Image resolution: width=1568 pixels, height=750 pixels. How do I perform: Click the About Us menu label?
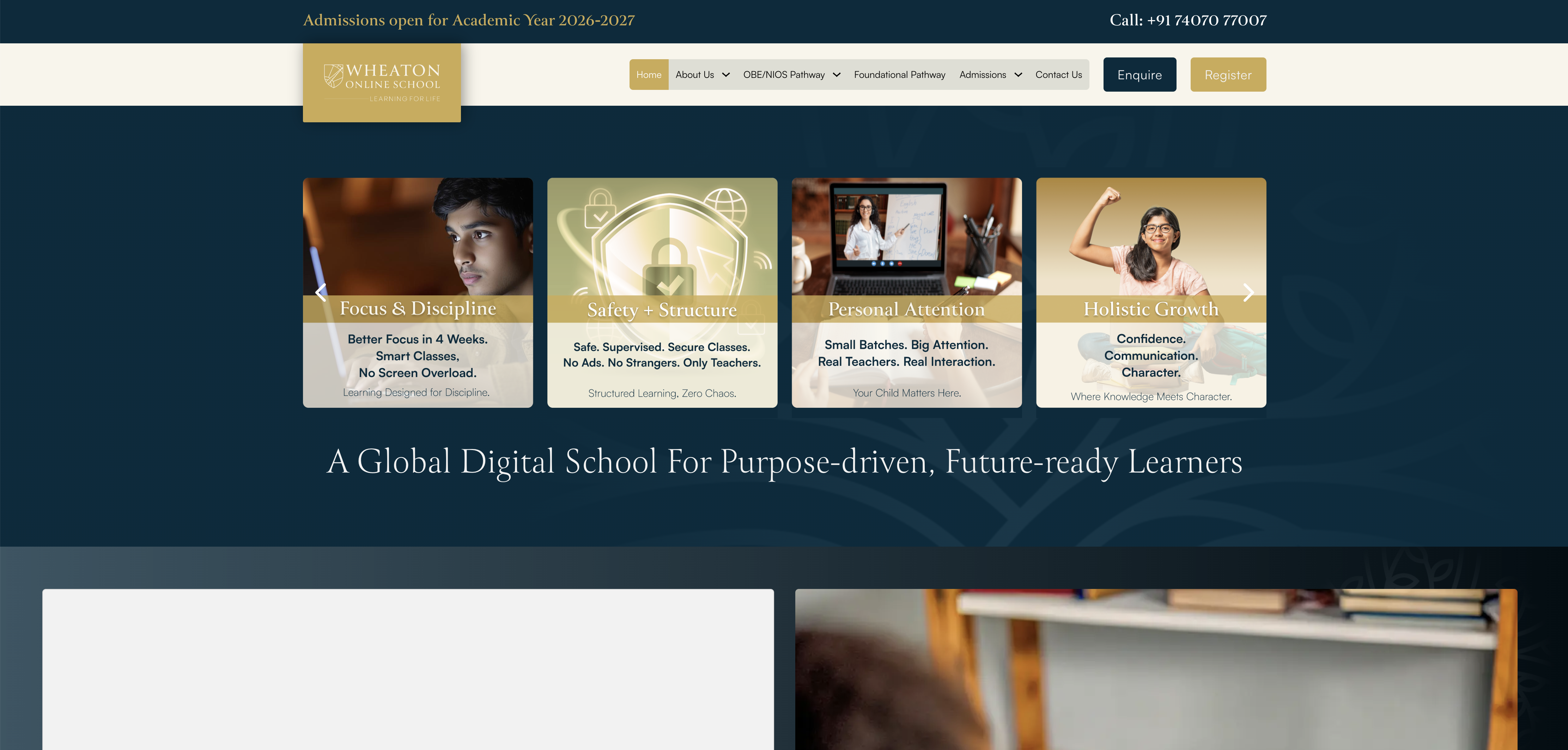coord(694,75)
